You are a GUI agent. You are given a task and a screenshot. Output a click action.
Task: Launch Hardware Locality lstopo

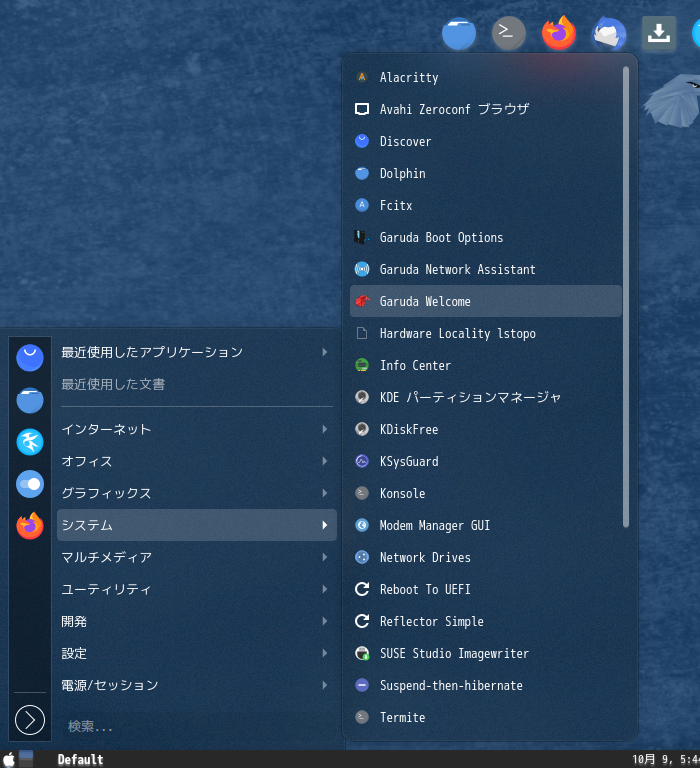[485, 334]
